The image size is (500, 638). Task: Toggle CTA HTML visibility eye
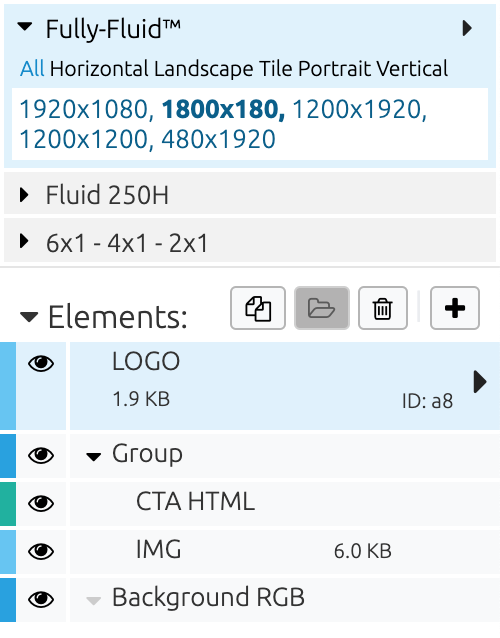tap(41, 503)
